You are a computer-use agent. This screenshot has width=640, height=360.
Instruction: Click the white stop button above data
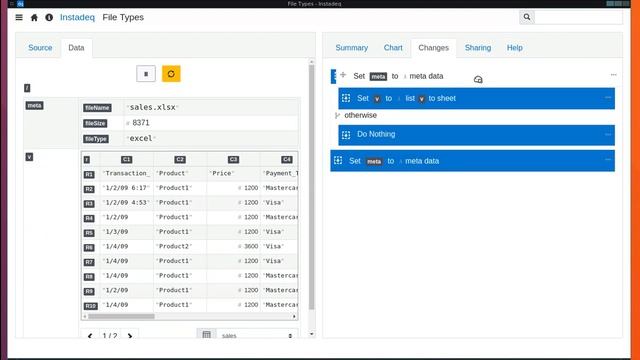(x=146, y=74)
